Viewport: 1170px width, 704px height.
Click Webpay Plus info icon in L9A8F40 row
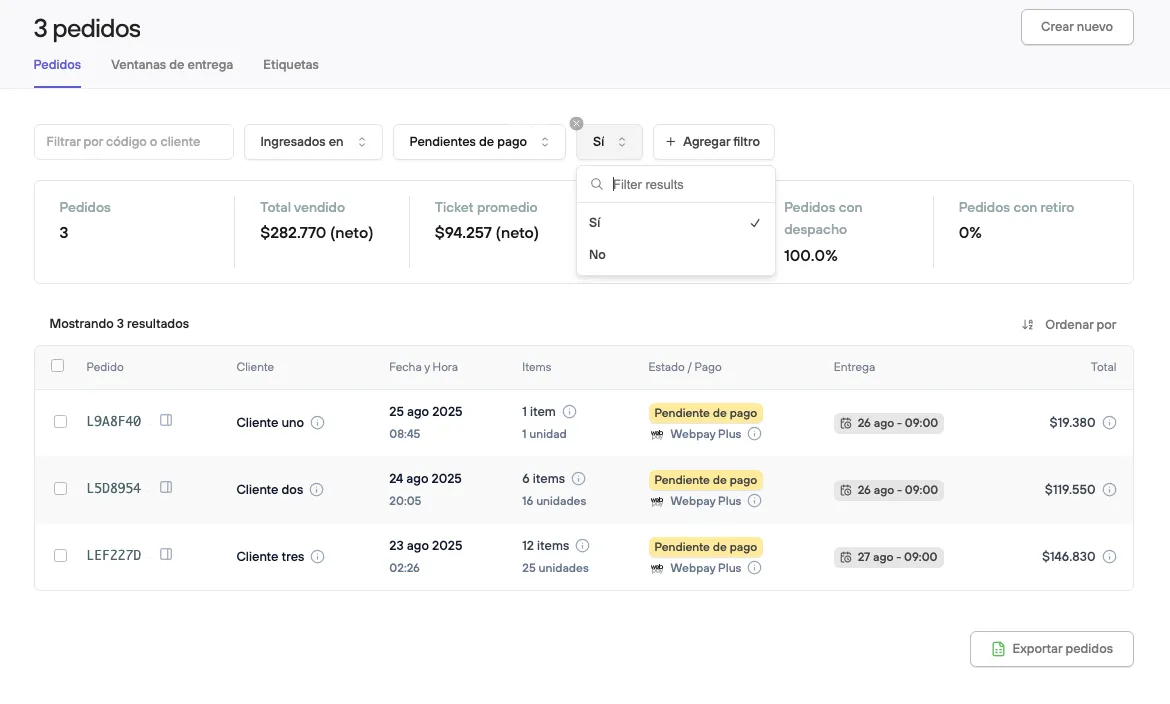point(754,434)
